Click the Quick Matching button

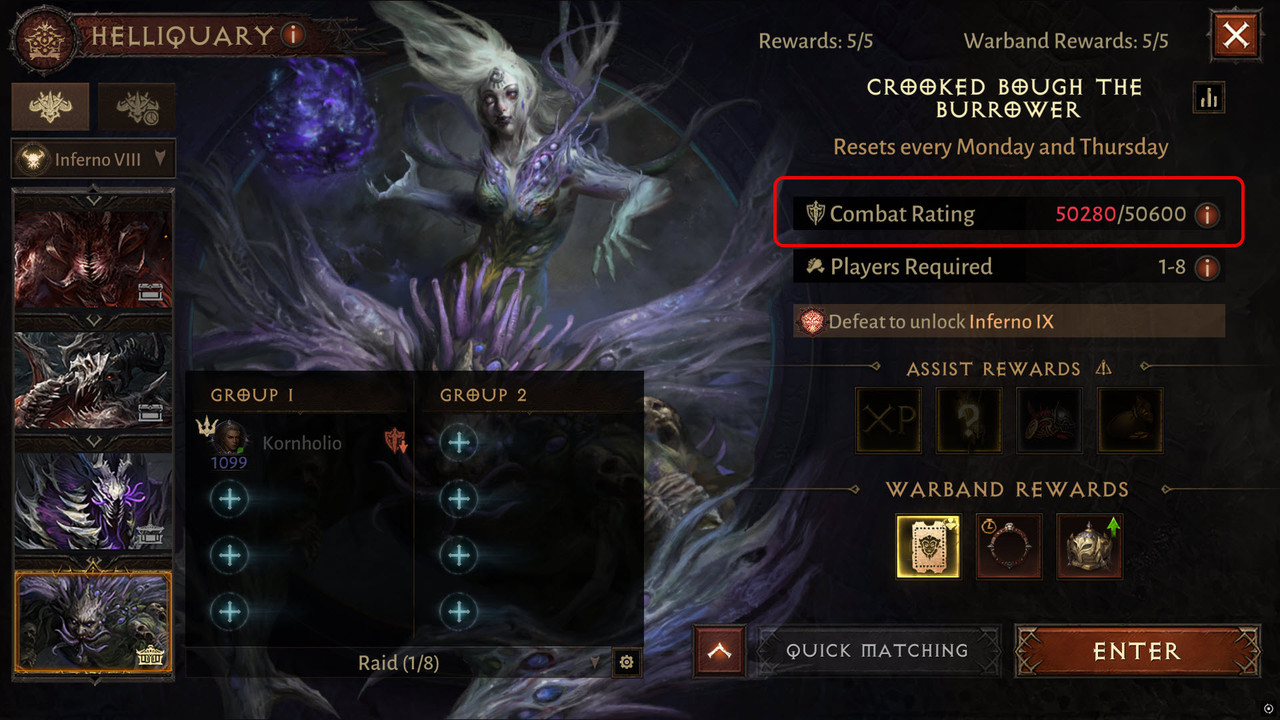click(877, 651)
